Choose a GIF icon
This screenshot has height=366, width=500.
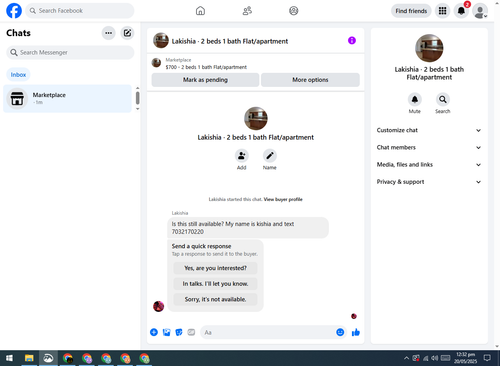[191, 332]
